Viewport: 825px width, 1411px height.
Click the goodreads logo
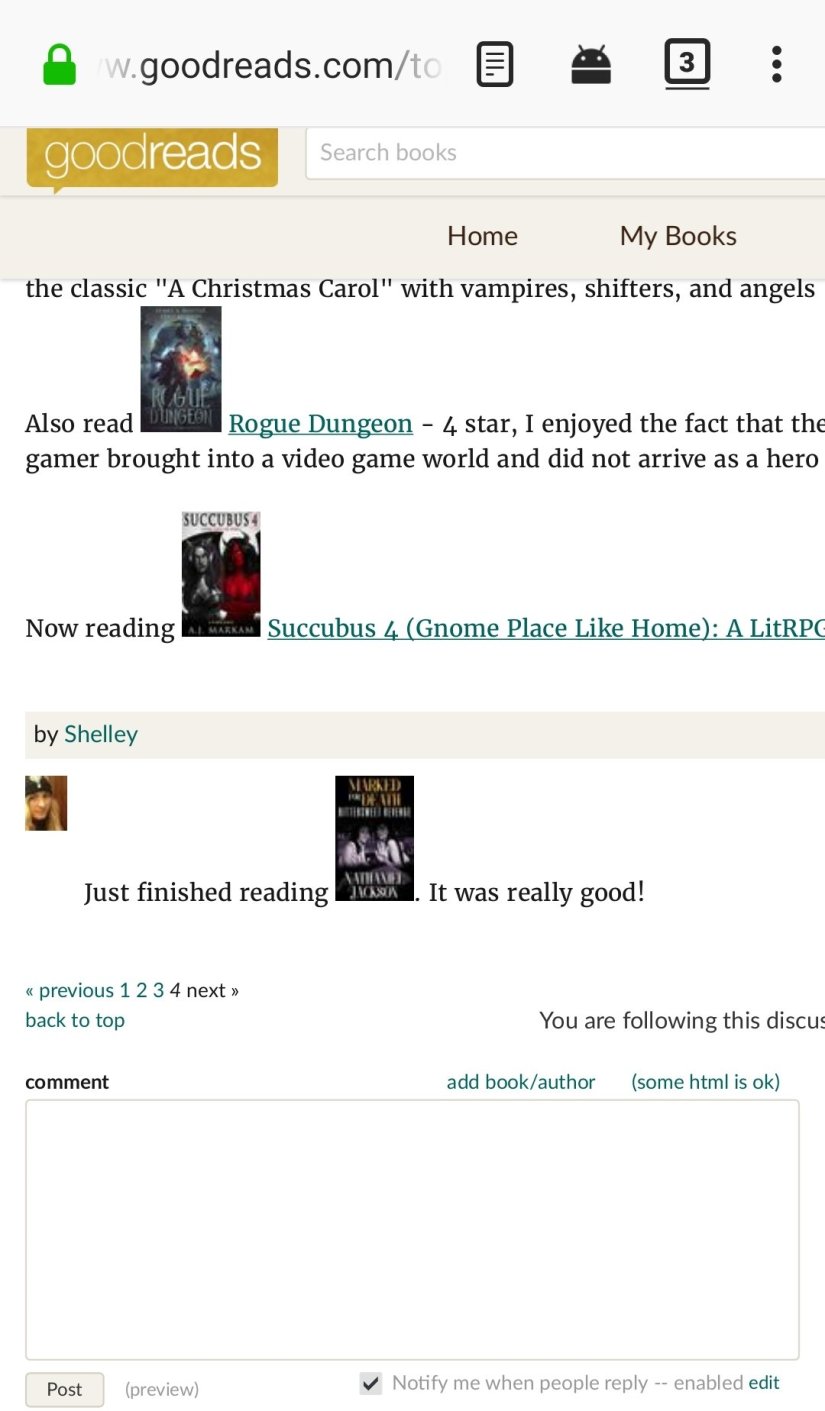point(152,158)
